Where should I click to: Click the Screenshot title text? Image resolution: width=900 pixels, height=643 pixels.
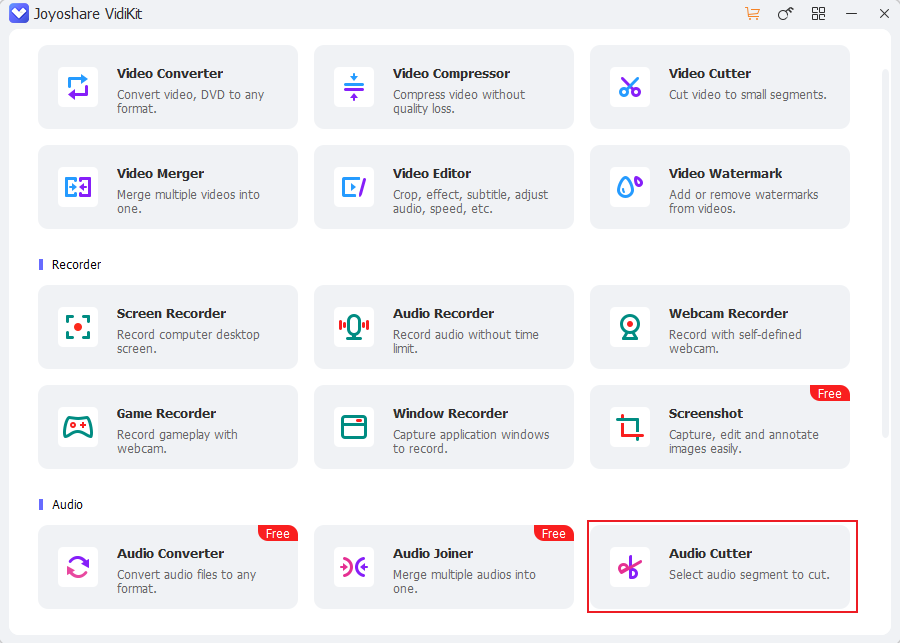tap(705, 413)
